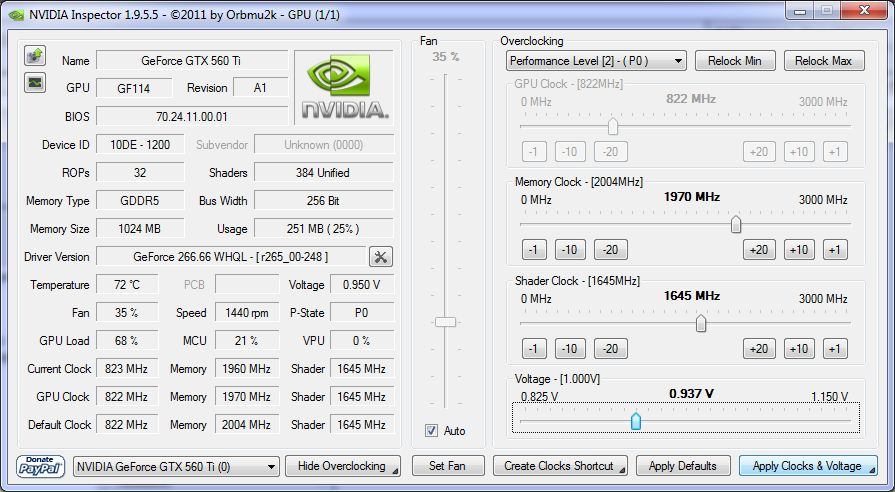Increase Memory Clock by 10 MHz
The image size is (895, 492).
tap(799, 250)
